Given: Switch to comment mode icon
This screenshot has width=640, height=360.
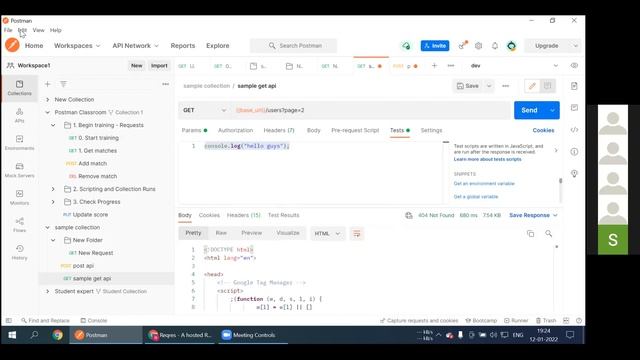Looking at the screenshot, I should 547,86.
